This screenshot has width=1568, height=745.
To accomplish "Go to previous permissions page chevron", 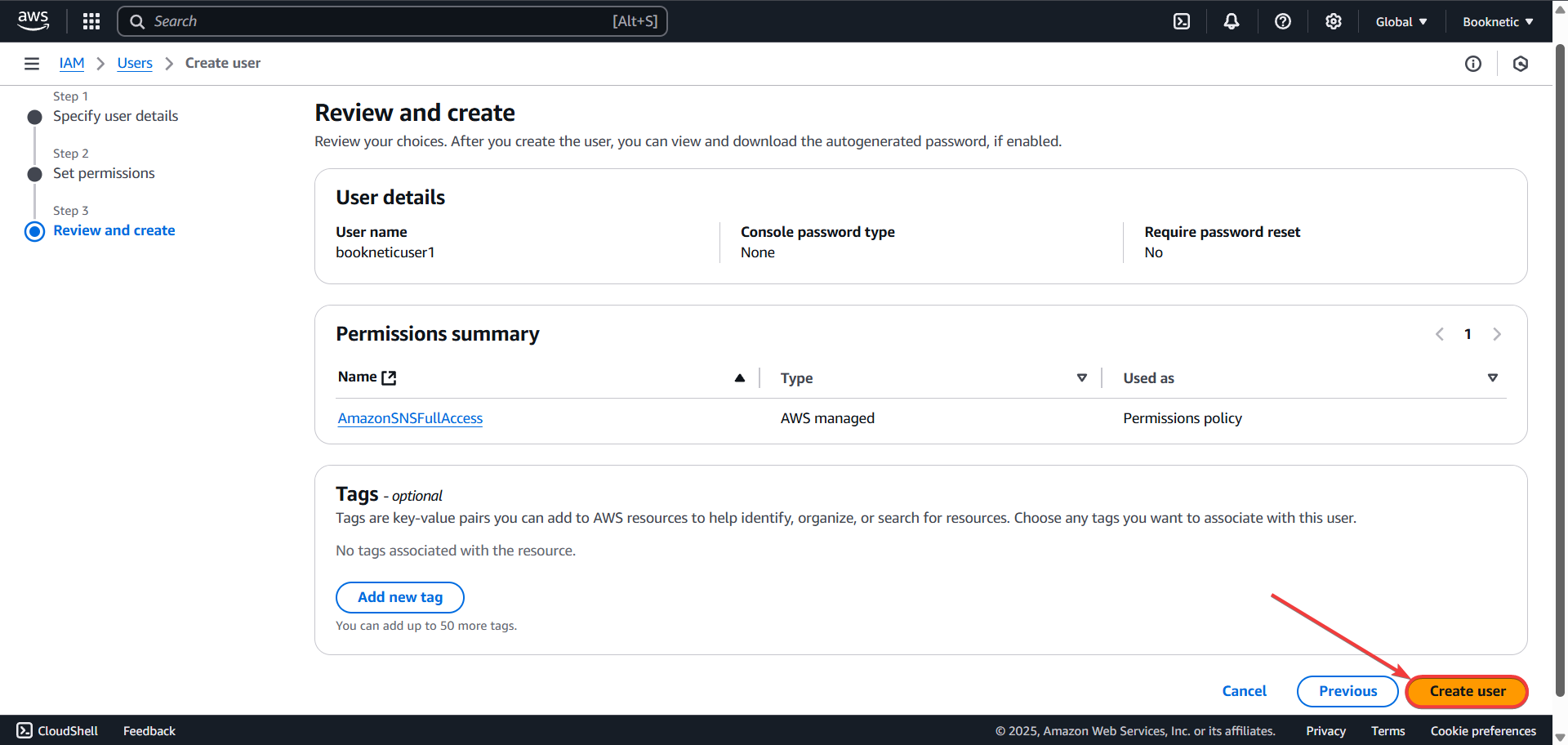I will click(x=1440, y=334).
